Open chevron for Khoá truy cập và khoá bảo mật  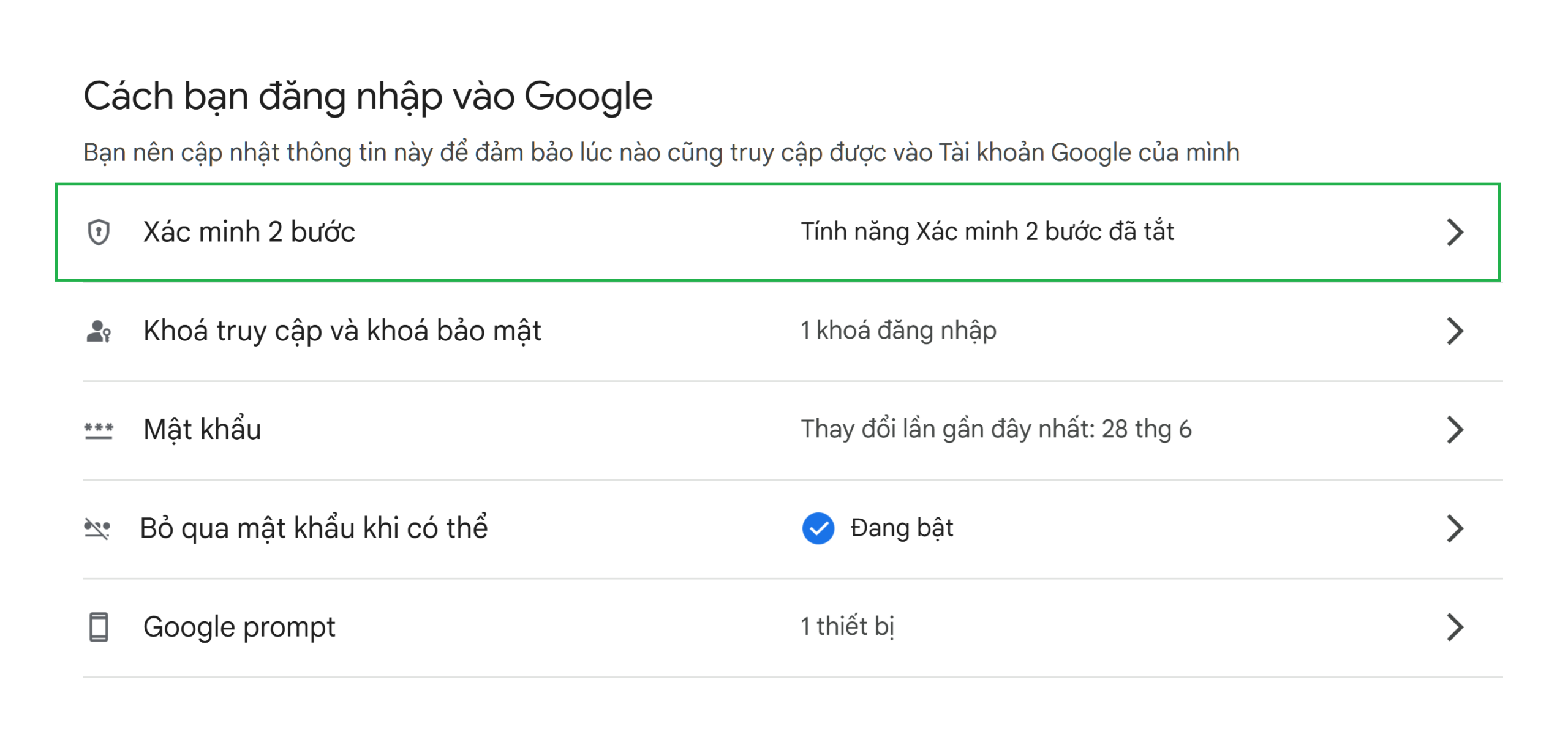(1455, 331)
